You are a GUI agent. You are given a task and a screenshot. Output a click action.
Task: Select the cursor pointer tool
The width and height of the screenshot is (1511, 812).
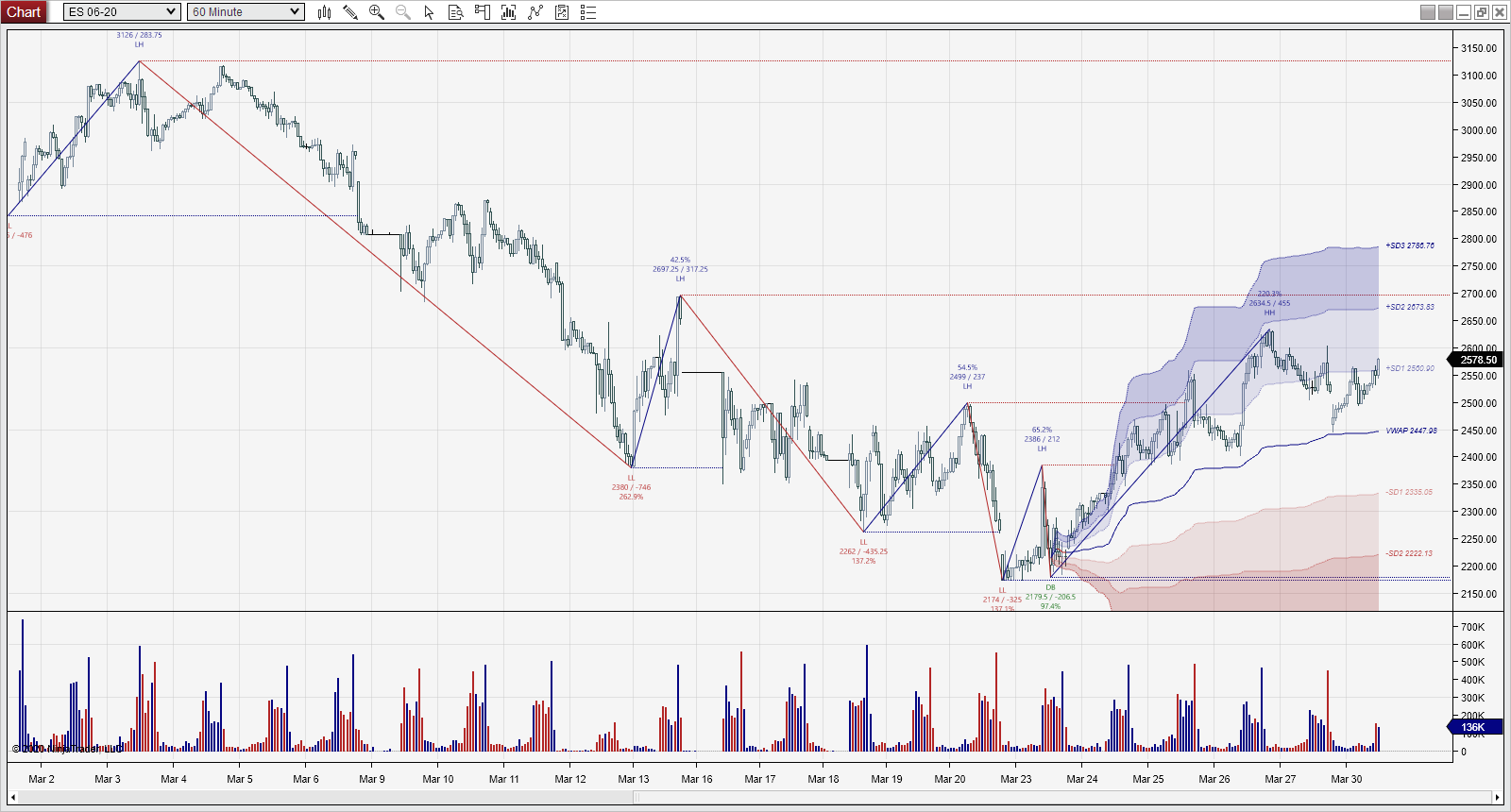(x=430, y=12)
